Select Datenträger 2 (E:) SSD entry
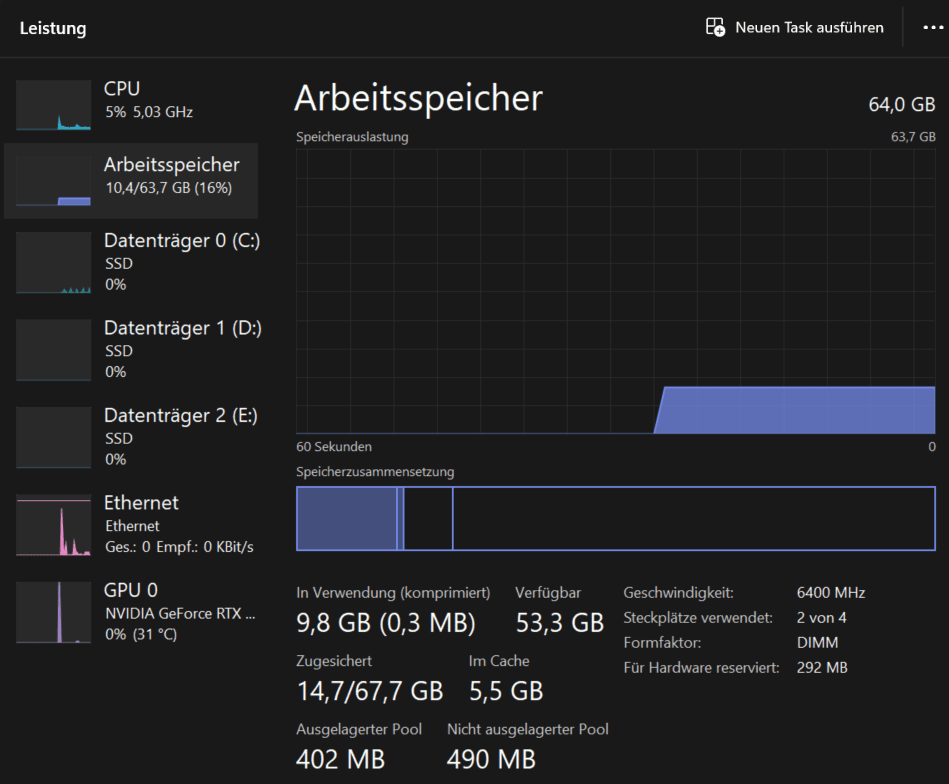This screenshot has width=949, height=784. point(182,416)
